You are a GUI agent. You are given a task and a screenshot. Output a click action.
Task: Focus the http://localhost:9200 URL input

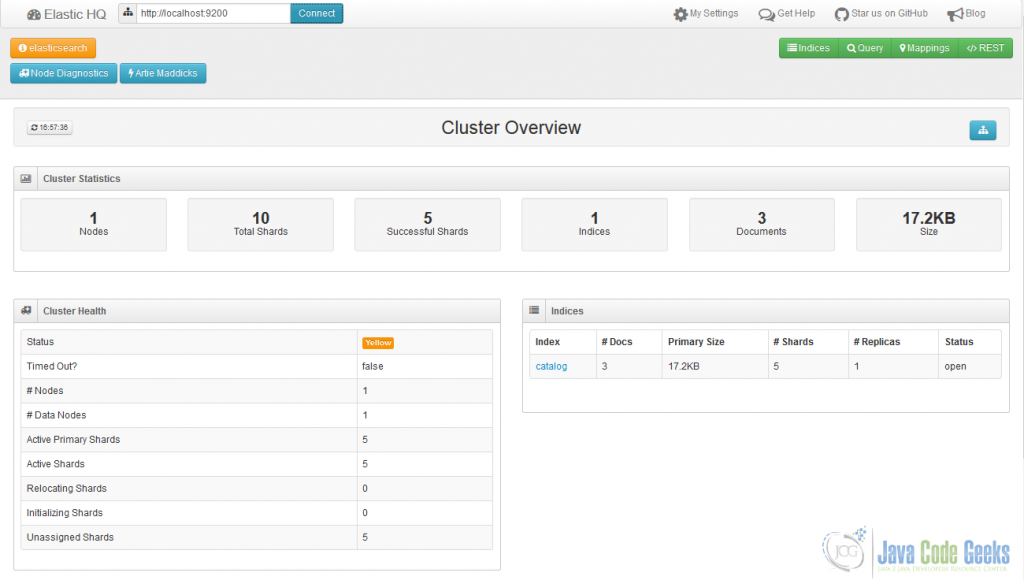pyautogui.click(x=213, y=13)
